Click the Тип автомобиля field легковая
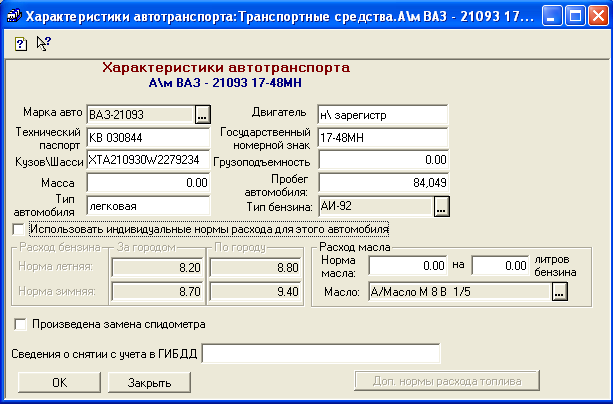The image size is (613, 404). [x=148, y=206]
